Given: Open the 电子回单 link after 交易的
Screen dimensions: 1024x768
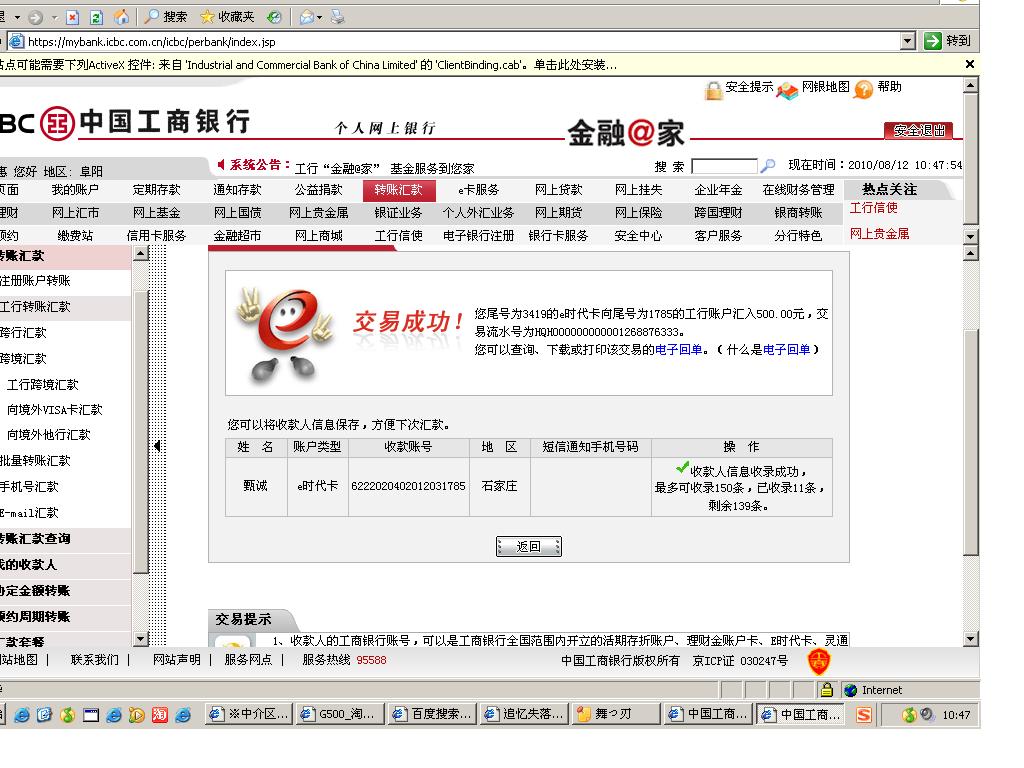Looking at the screenshot, I should point(679,350).
